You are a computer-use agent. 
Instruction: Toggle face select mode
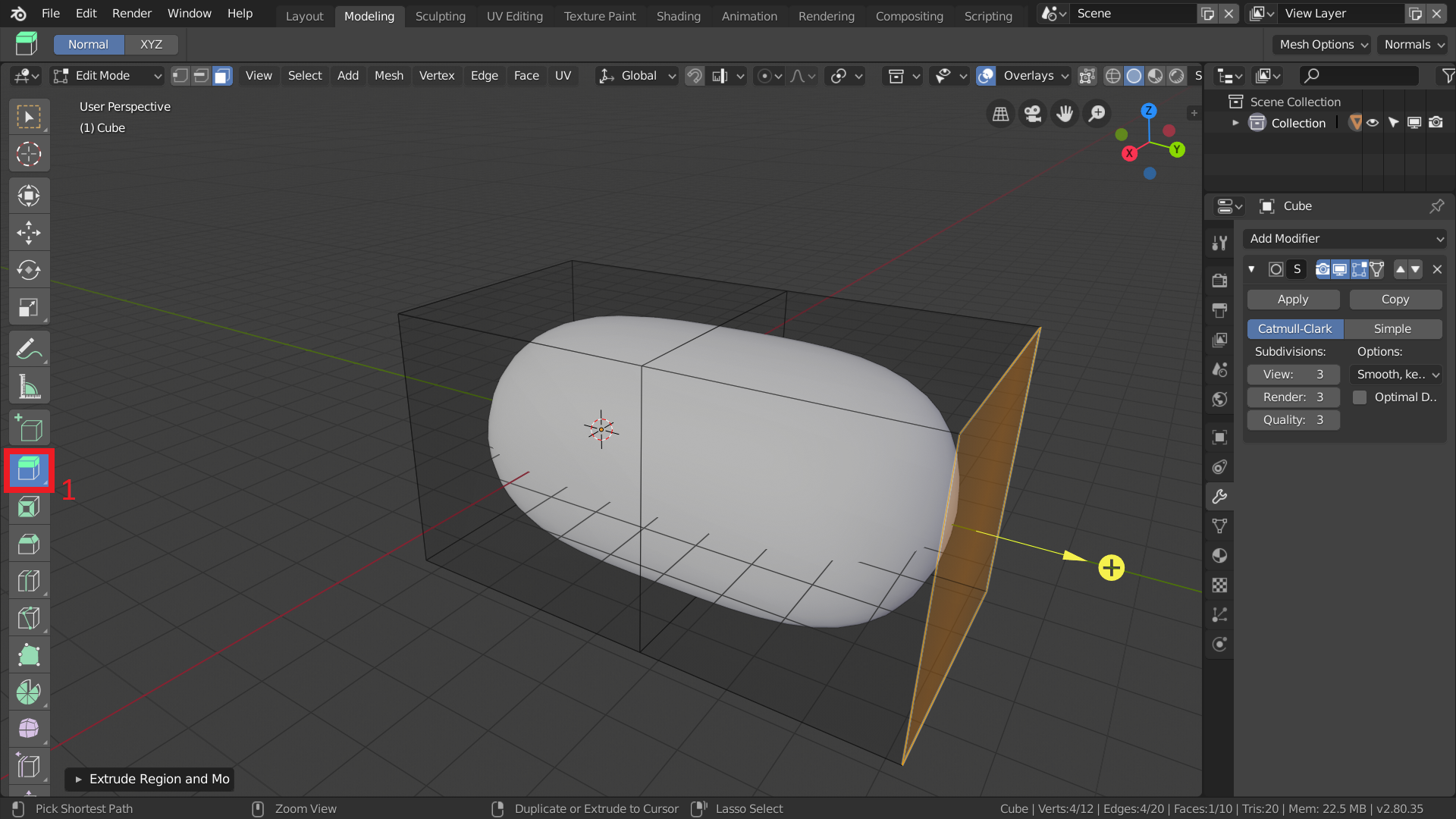pyautogui.click(x=222, y=76)
